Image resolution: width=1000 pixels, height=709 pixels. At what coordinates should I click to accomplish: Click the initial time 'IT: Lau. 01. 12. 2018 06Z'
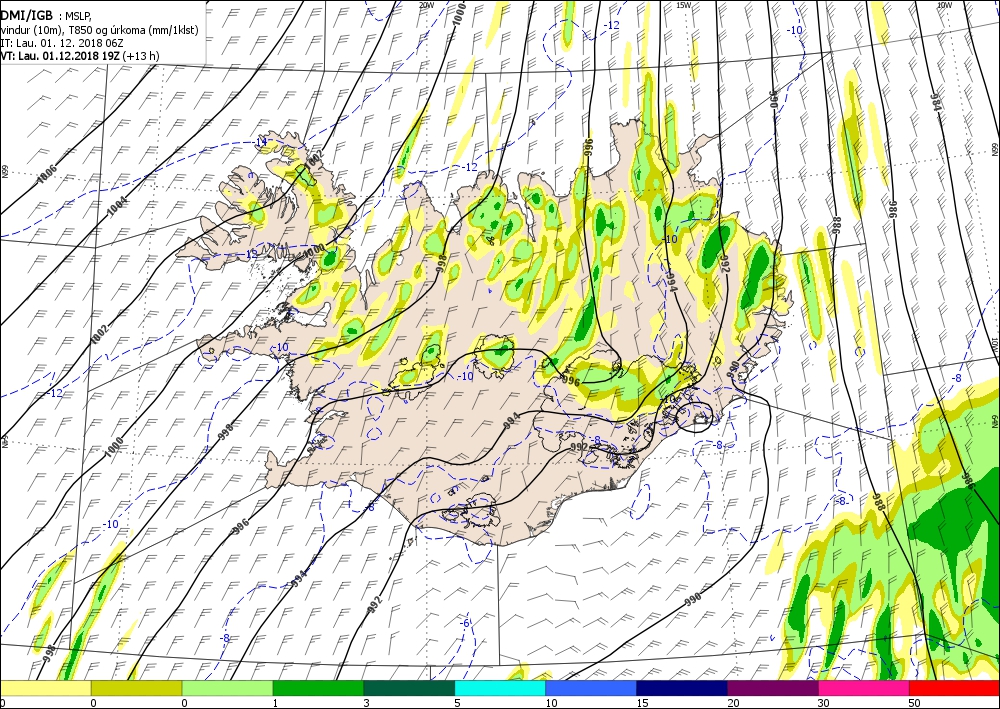(x=62, y=43)
